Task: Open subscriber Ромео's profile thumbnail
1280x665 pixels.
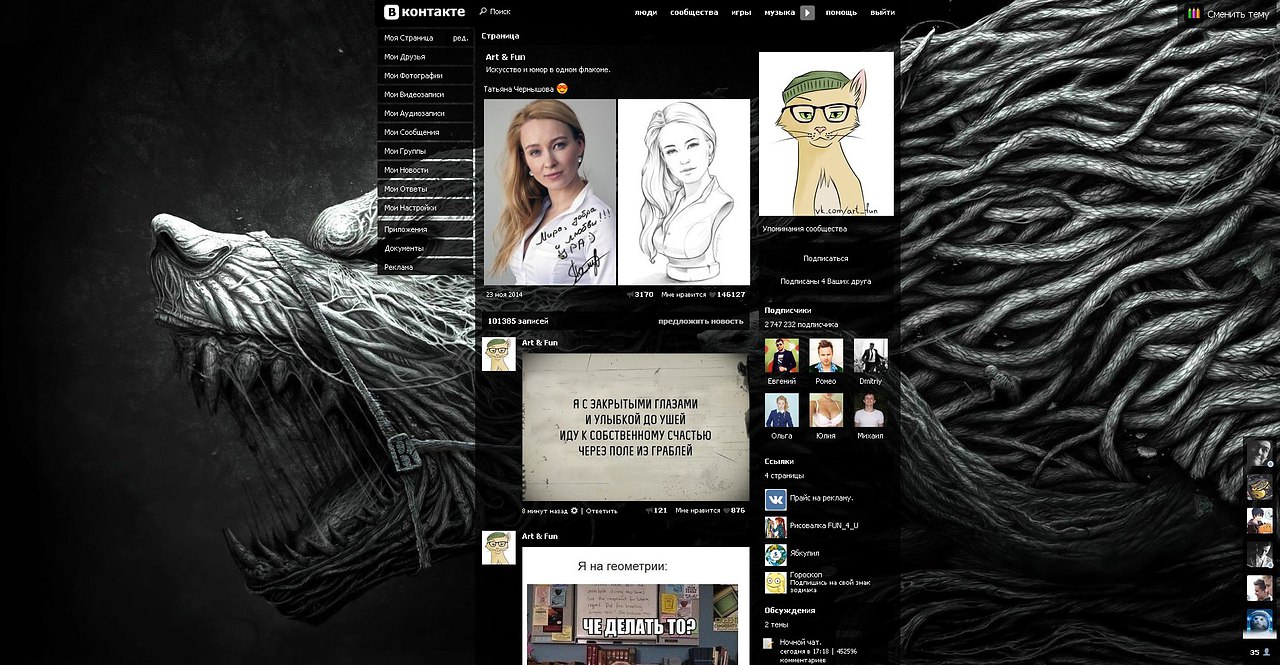Action: tap(826, 355)
